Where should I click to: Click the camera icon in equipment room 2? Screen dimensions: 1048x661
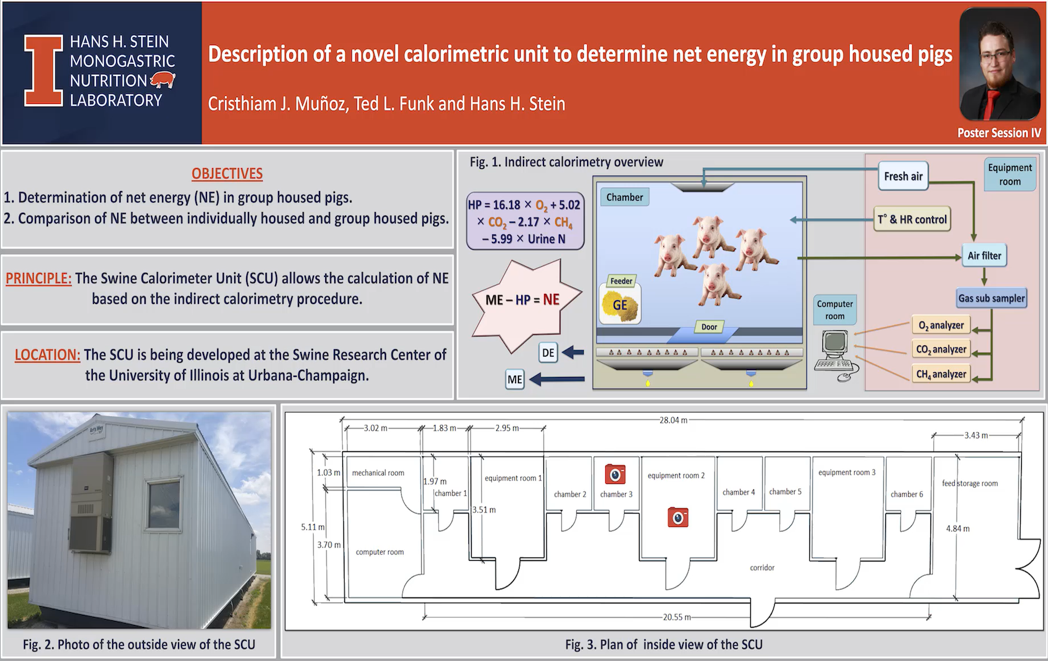tap(678, 517)
